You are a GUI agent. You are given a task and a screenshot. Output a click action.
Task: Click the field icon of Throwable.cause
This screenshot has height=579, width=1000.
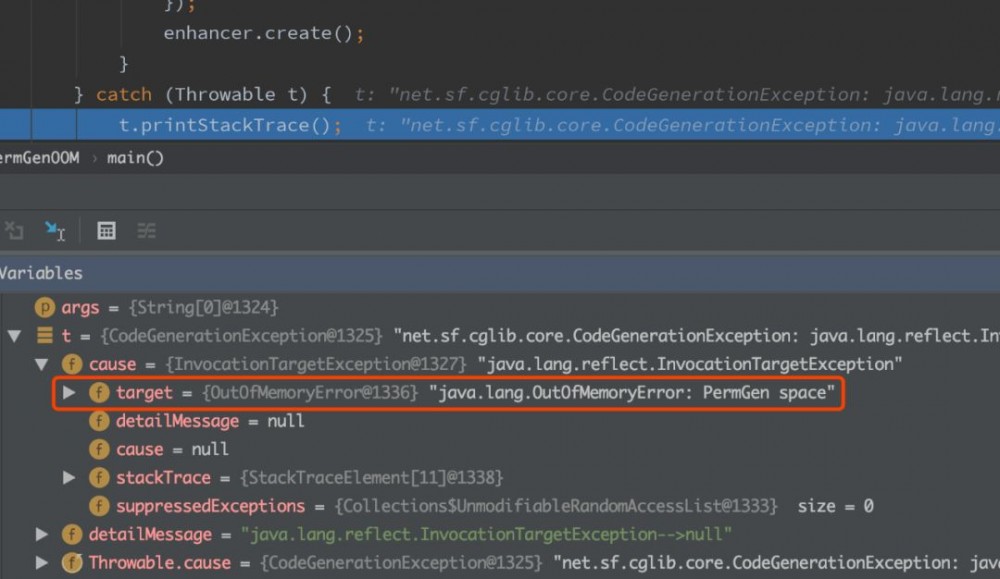(x=72, y=562)
